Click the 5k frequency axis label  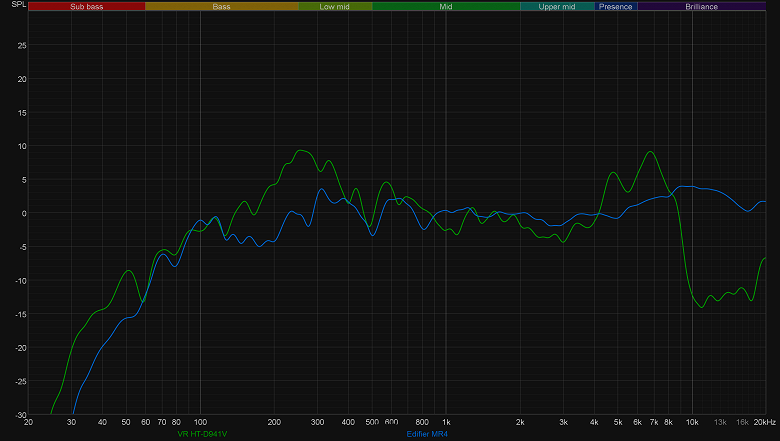click(618, 422)
